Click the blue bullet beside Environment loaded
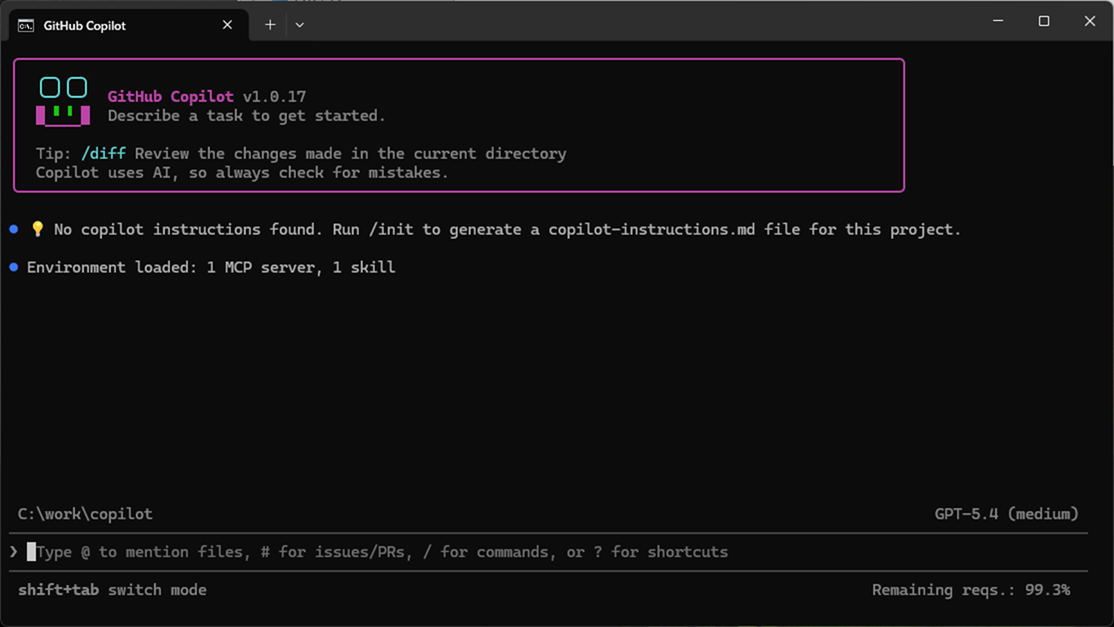1114x627 pixels. (x=14, y=267)
